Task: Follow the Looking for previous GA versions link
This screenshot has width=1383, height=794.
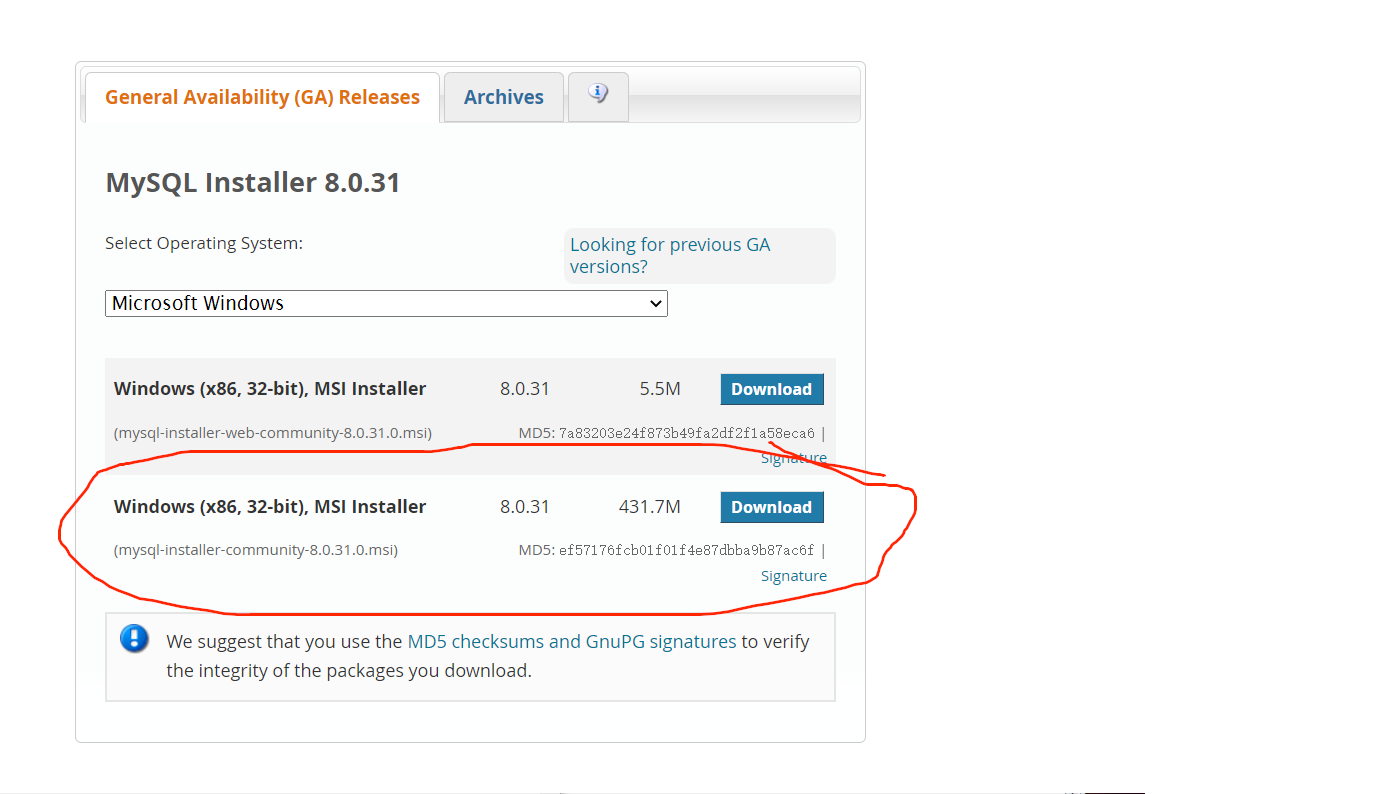Action: [670, 255]
